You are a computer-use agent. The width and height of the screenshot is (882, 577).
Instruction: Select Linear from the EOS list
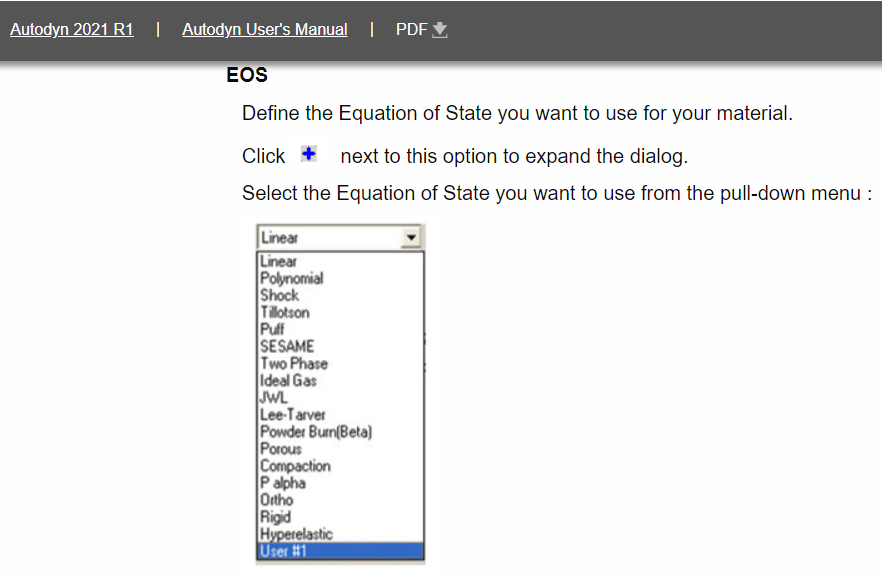(340, 261)
